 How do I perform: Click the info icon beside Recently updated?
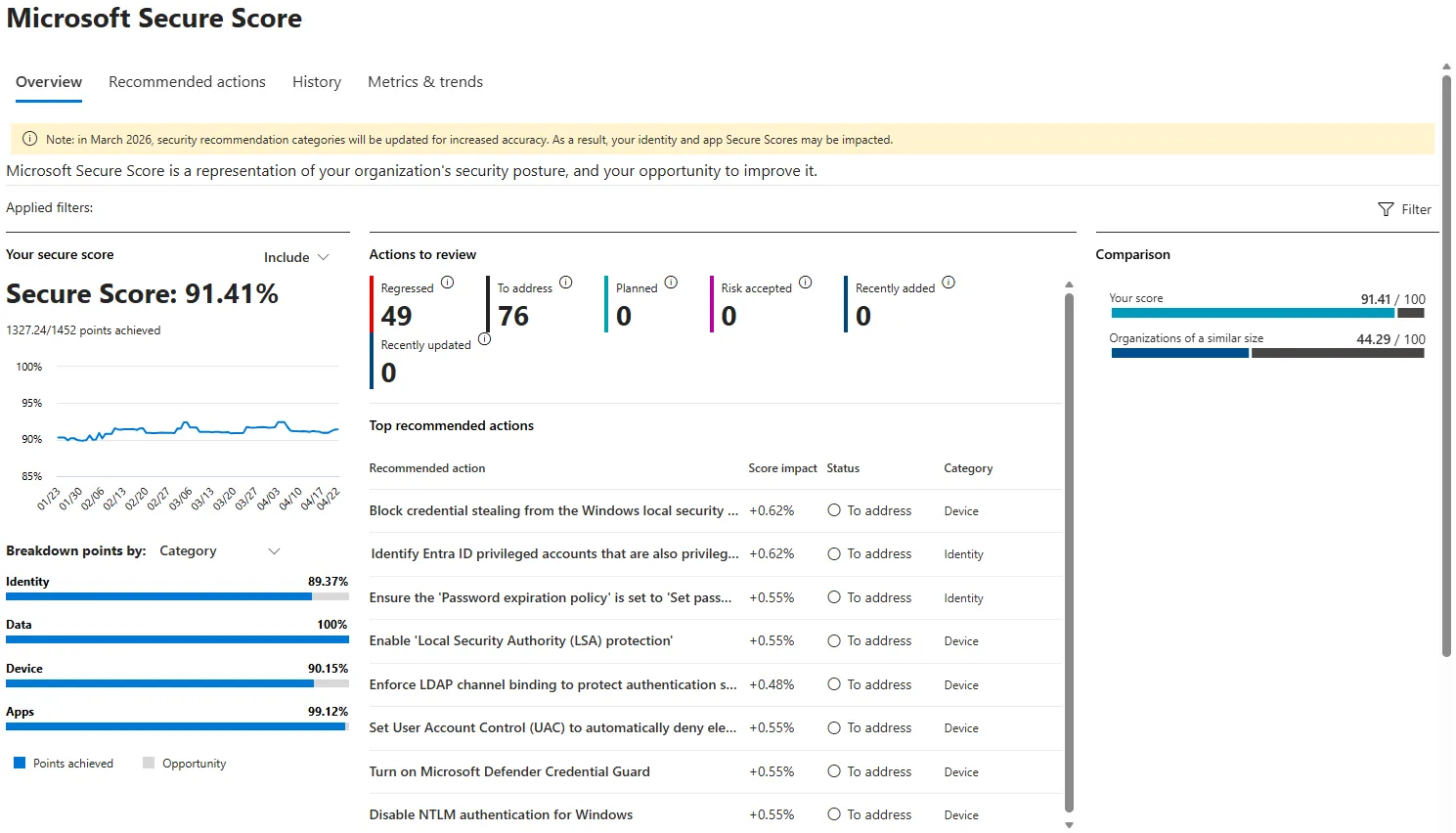pyautogui.click(x=484, y=339)
